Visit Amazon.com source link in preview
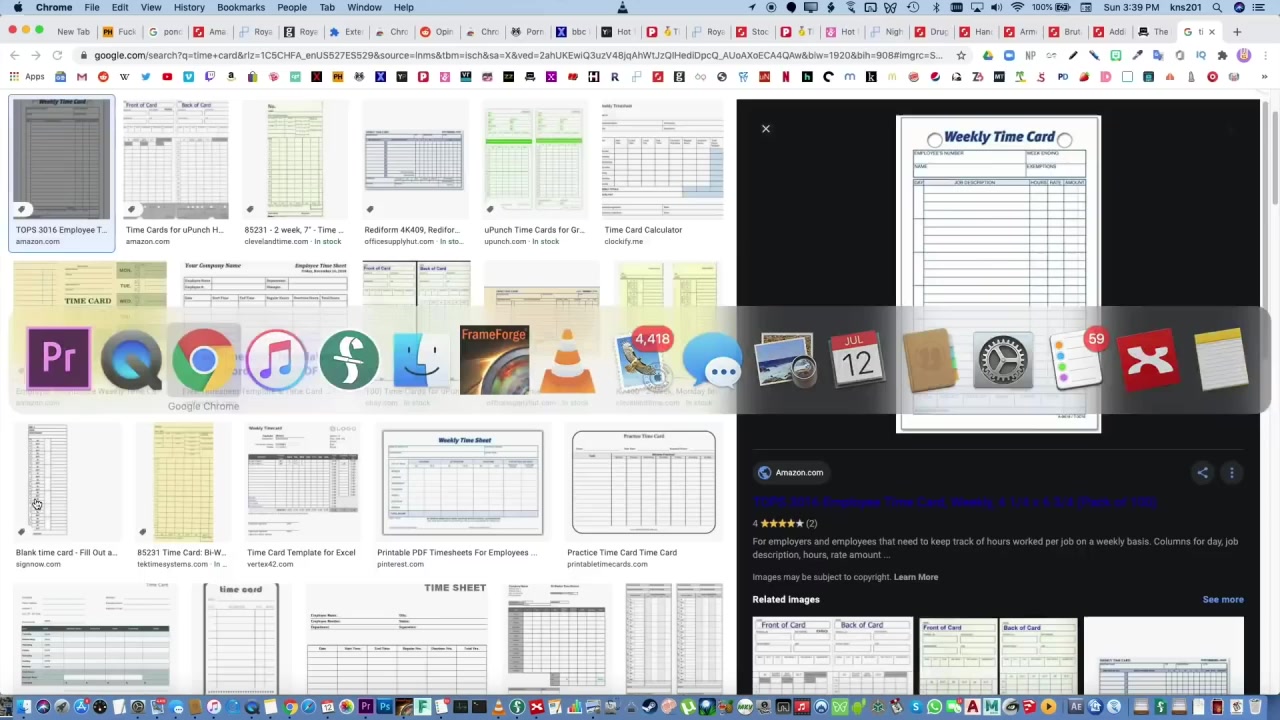Viewport: 1280px width, 720px height. click(790, 473)
